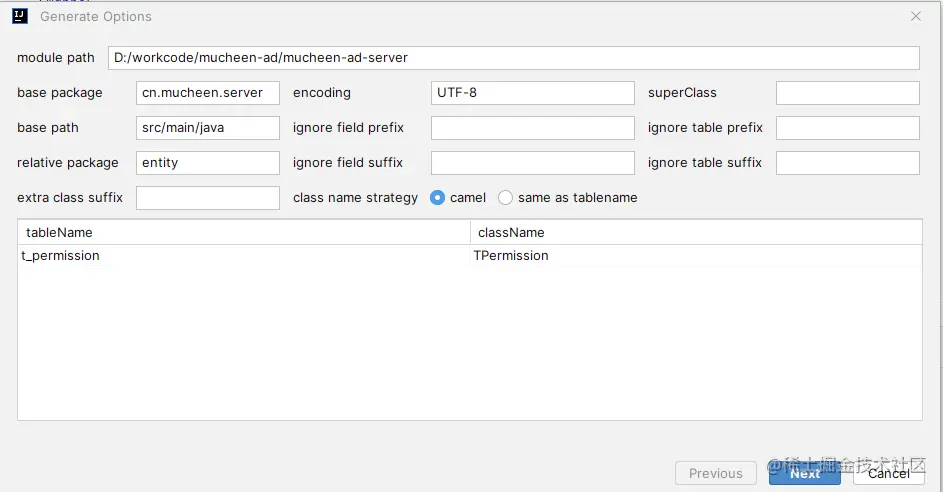The height and width of the screenshot is (492, 943).
Task: Select the t_permission table cell
Action: [x=244, y=256]
